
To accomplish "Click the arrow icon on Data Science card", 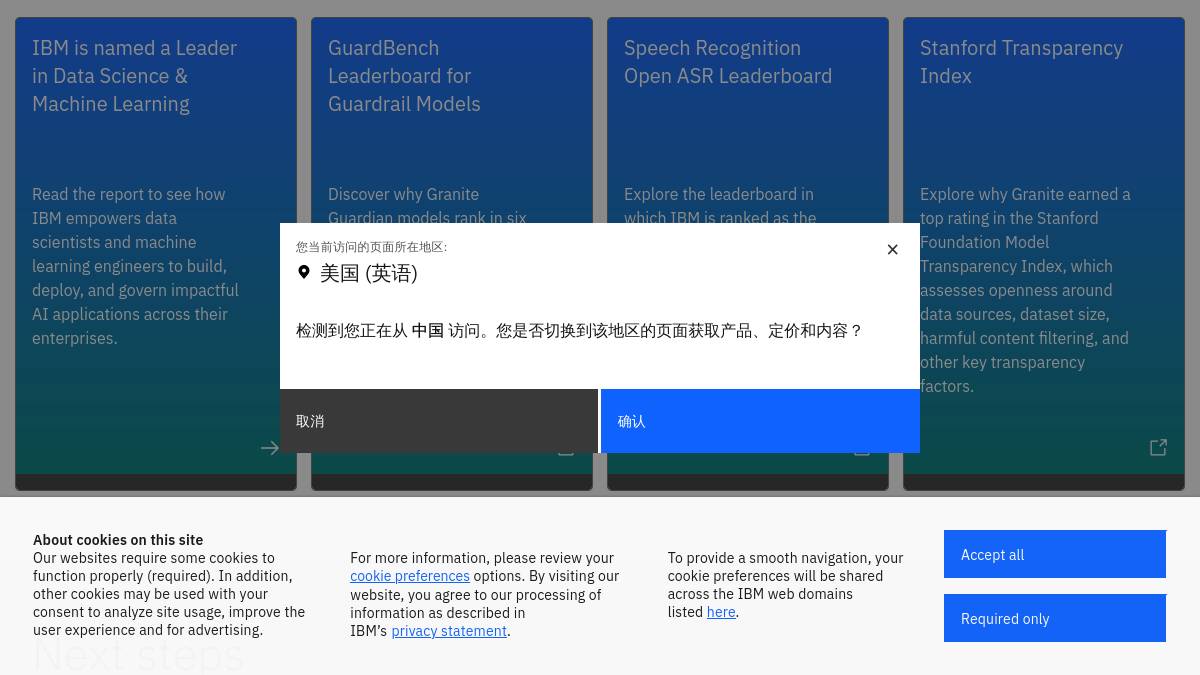I will (270, 448).
